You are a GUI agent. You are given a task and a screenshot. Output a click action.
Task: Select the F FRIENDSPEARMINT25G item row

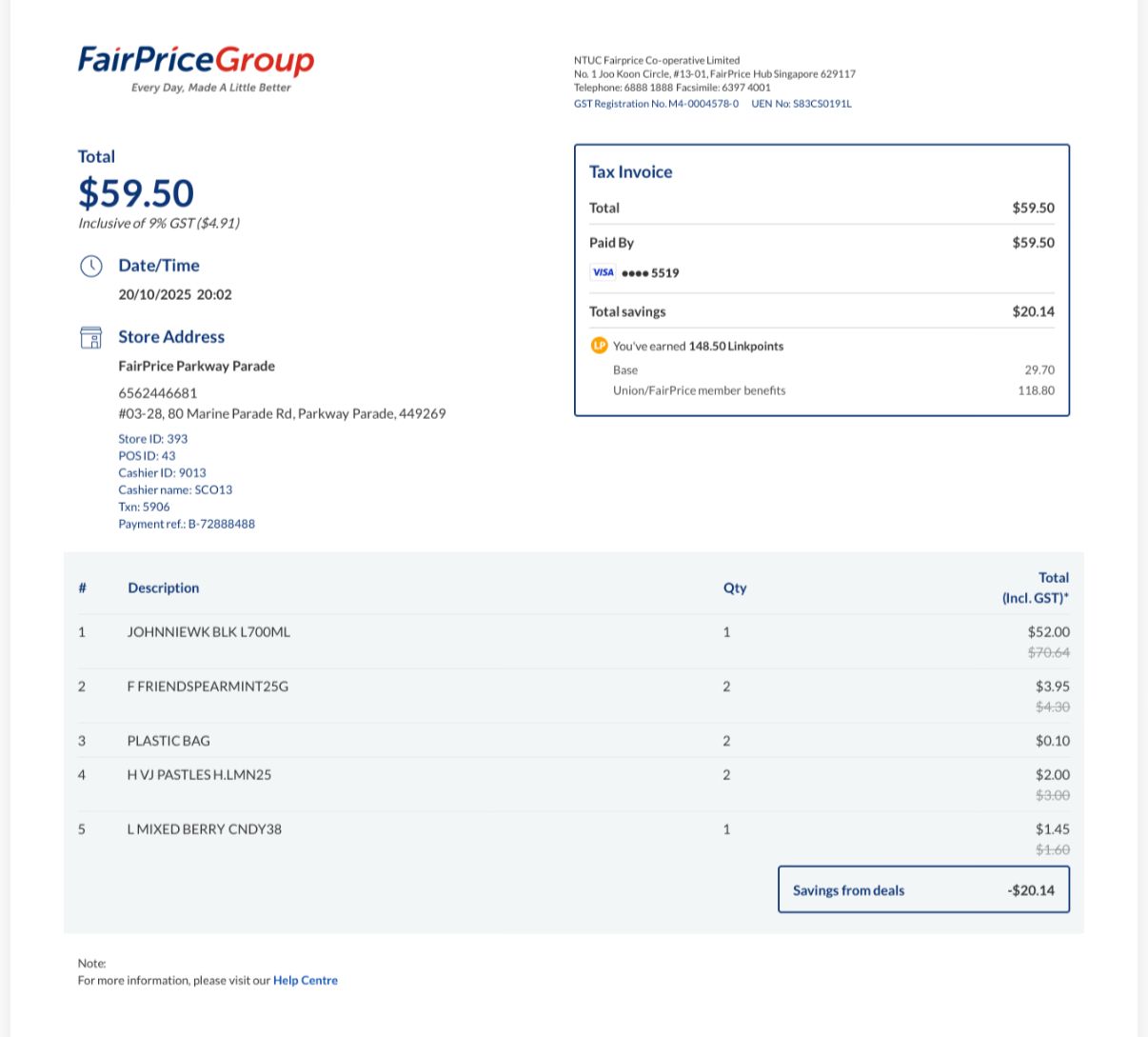pos(574,695)
